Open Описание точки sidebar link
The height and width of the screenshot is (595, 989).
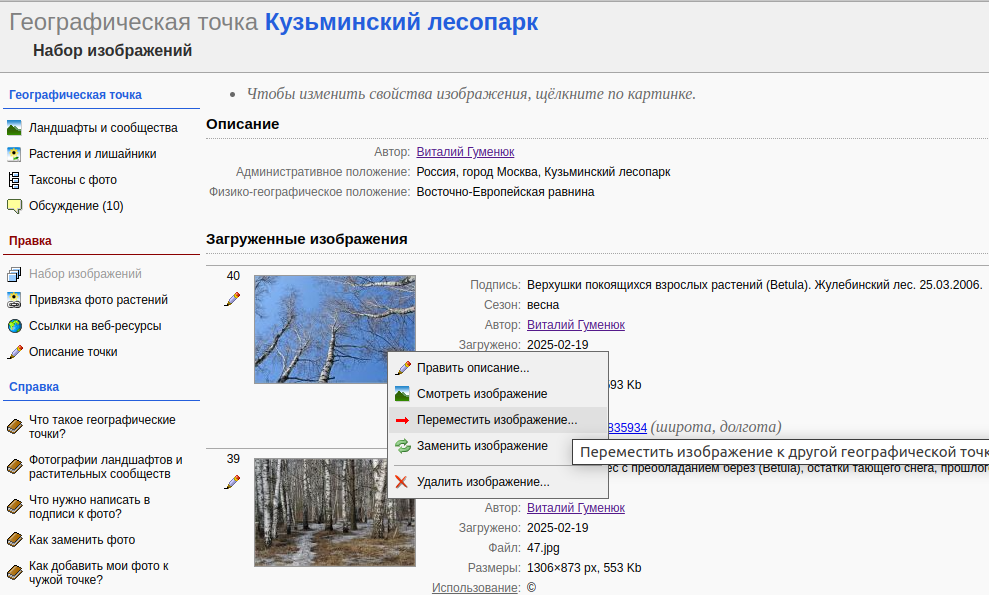tap(73, 352)
